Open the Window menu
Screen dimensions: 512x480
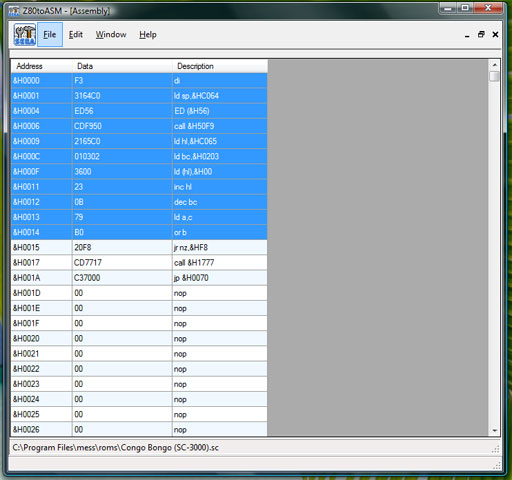pyautogui.click(x=111, y=34)
